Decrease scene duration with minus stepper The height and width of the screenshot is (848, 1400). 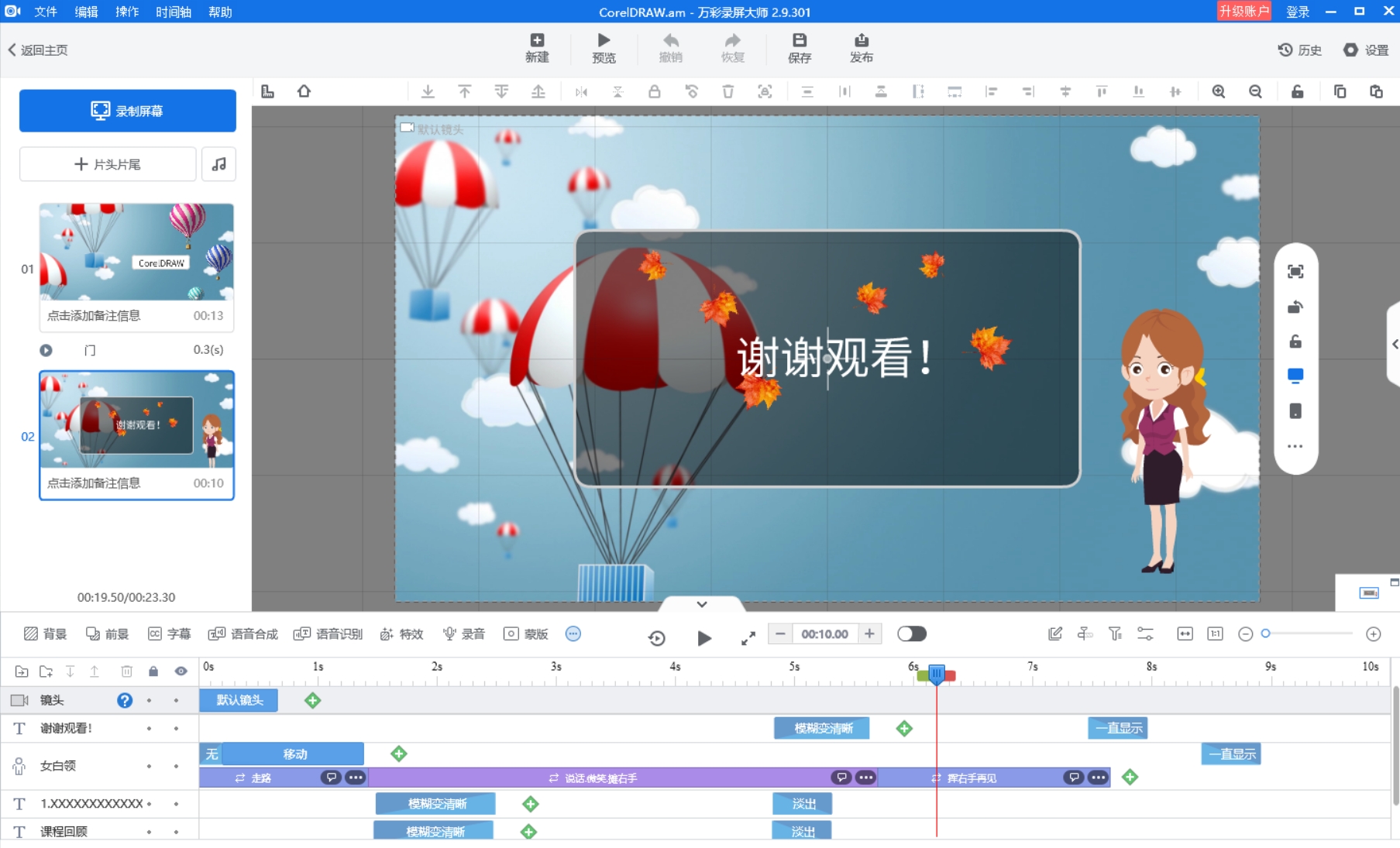[780, 633]
